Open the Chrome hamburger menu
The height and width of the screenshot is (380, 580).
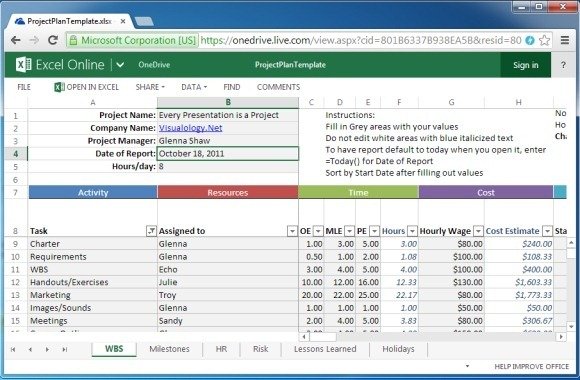point(564,40)
